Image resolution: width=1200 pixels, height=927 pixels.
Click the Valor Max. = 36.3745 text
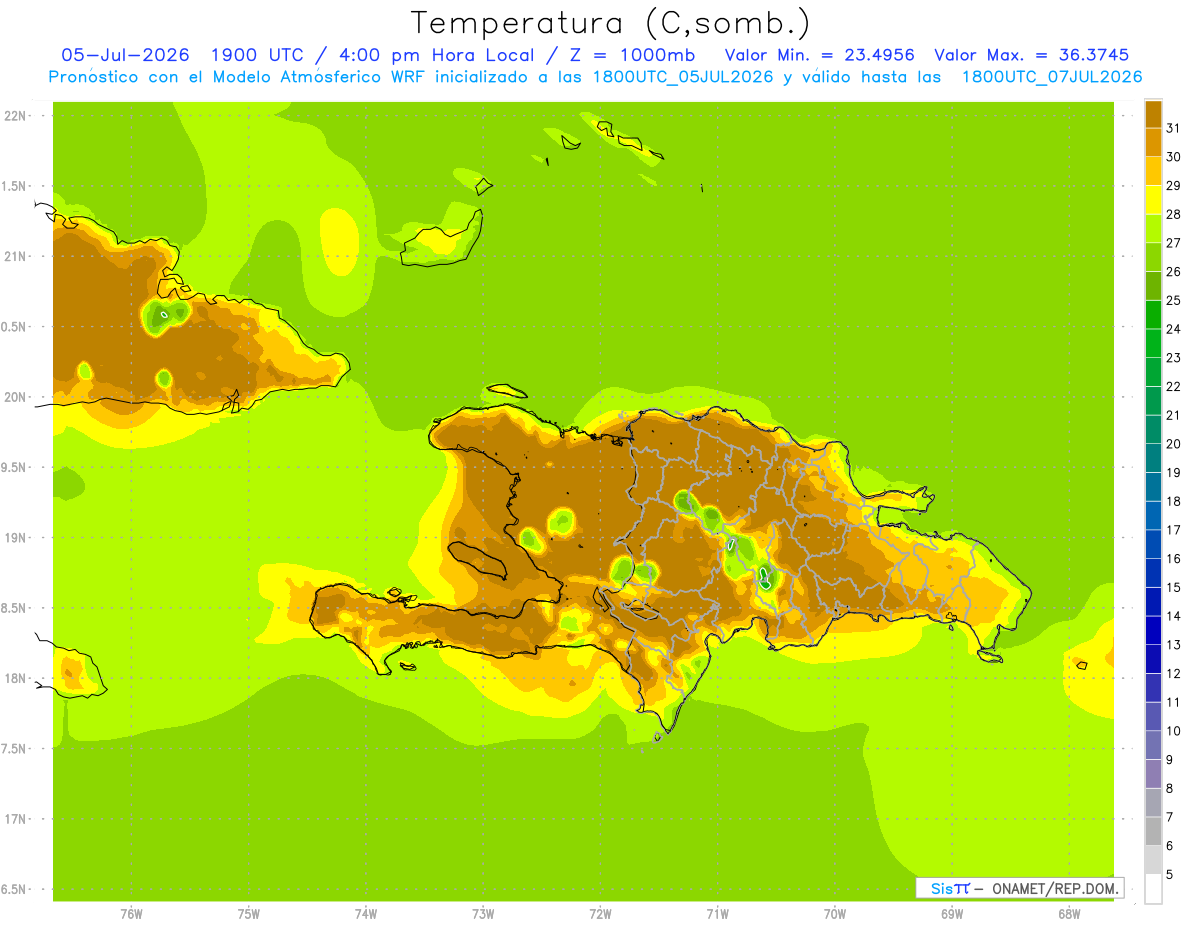[1033, 55]
